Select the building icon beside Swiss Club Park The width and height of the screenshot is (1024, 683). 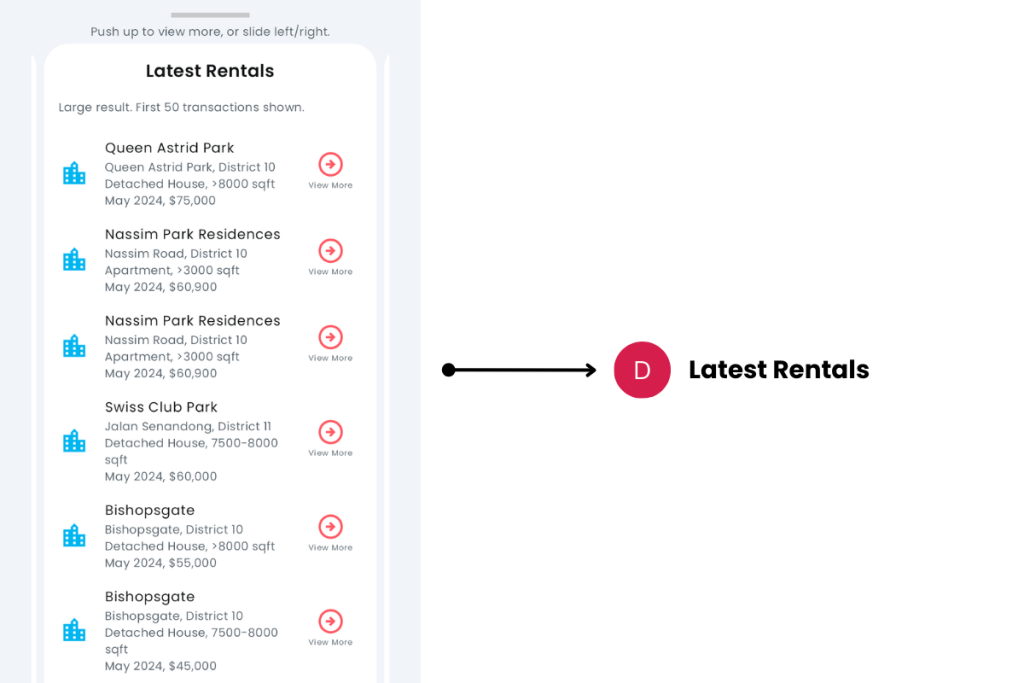[74, 441]
